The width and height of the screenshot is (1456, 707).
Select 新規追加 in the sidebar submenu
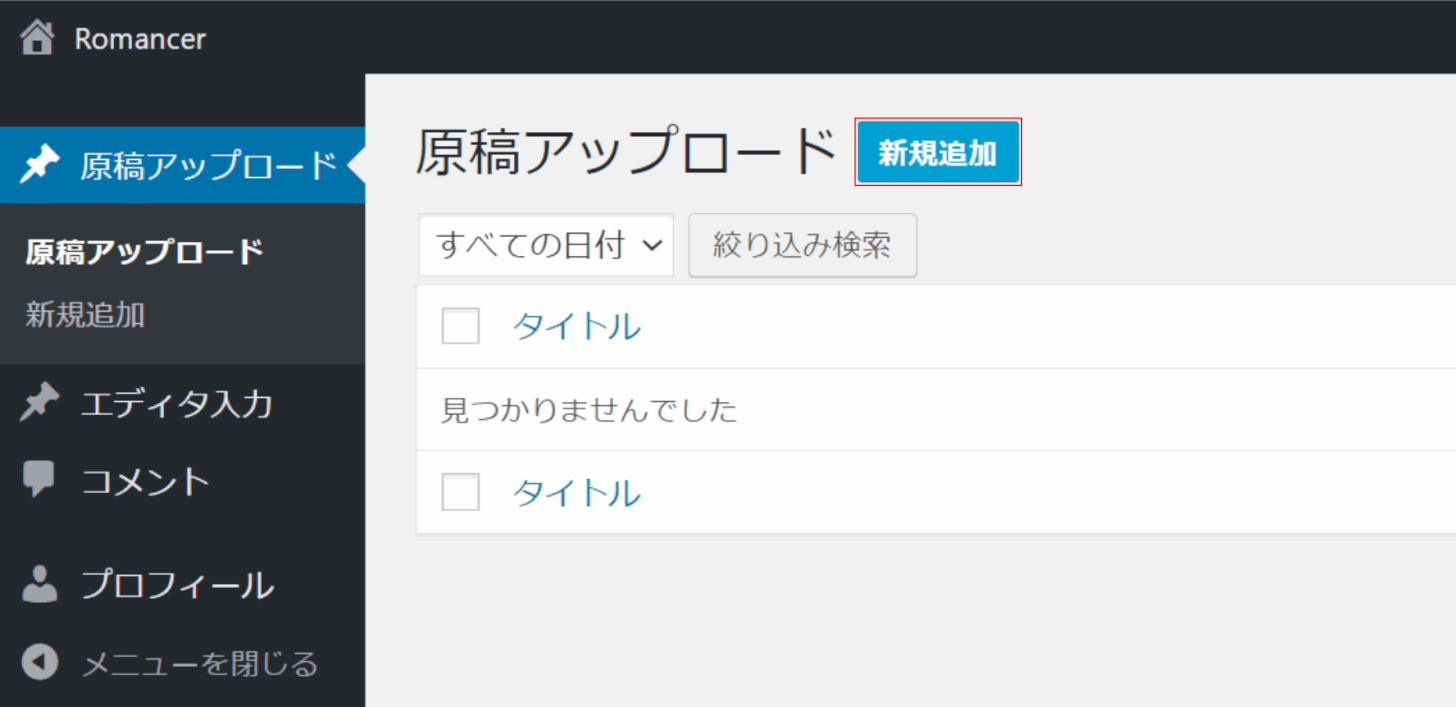coord(85,315)
